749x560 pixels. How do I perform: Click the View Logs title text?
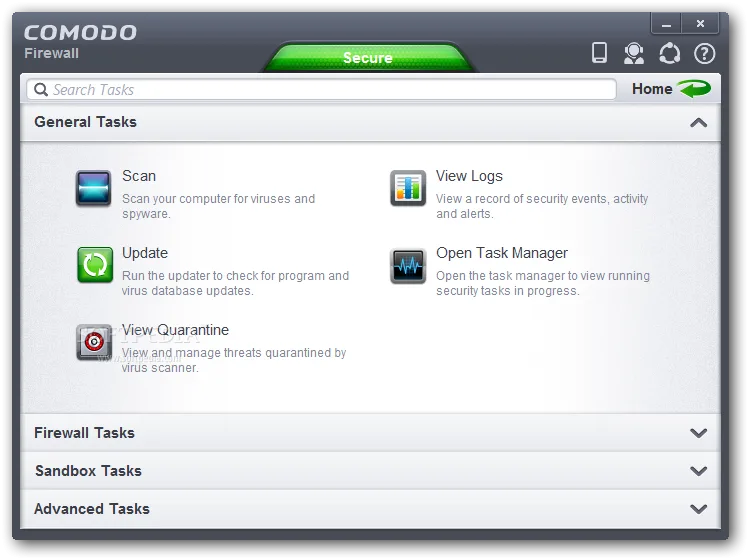click(469, 176)
